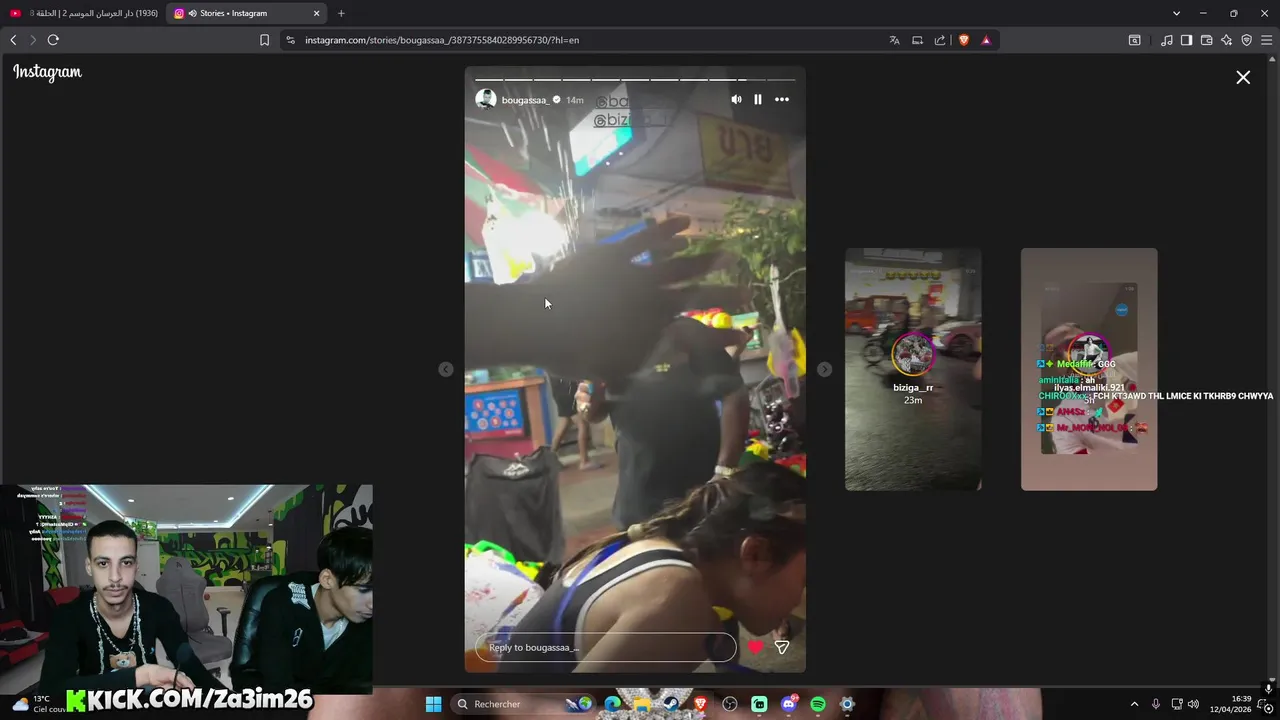
Task: Click the address bar URL
Action: pyautogui.click(x=442, y=40)
